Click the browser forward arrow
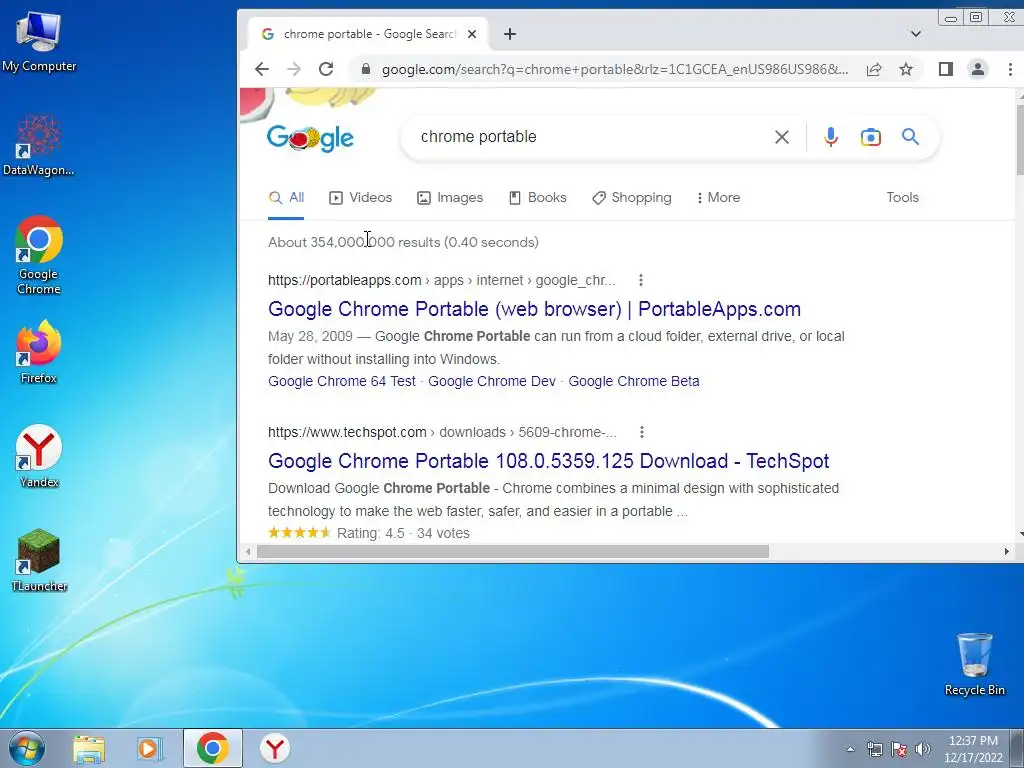The width and height of the screenshot is (1024, 768). click(294, 69)
